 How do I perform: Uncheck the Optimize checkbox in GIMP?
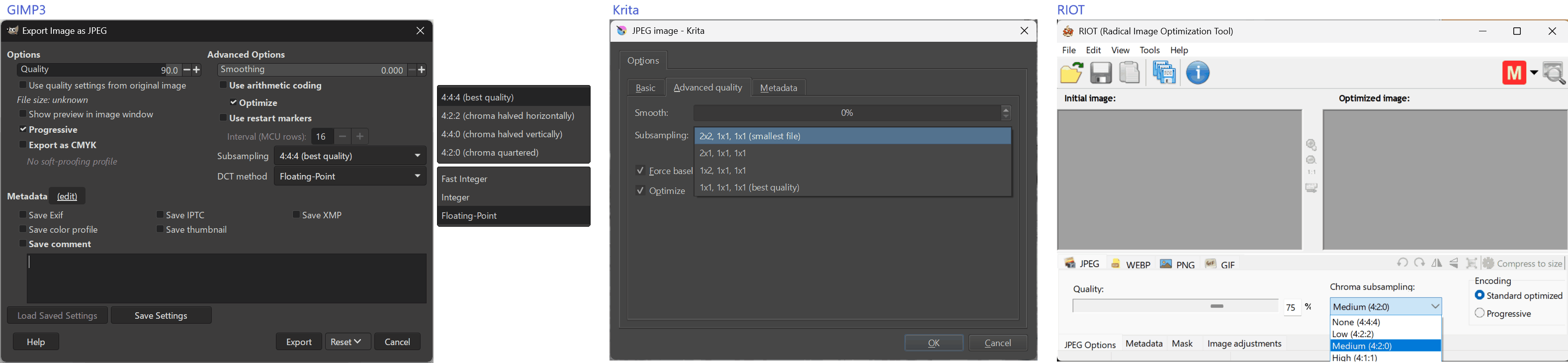coord(233,102)
